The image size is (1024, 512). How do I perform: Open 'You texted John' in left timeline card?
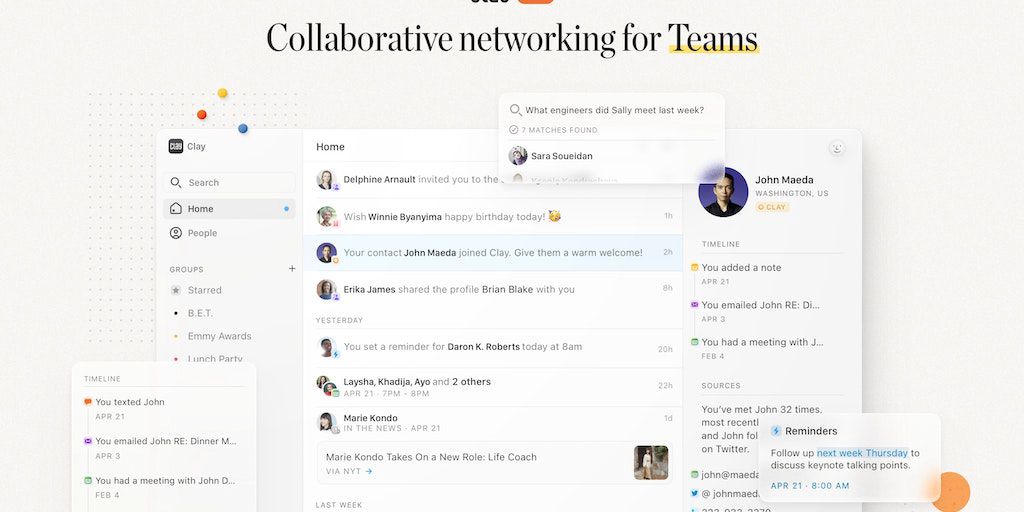(x=130, y=402)
